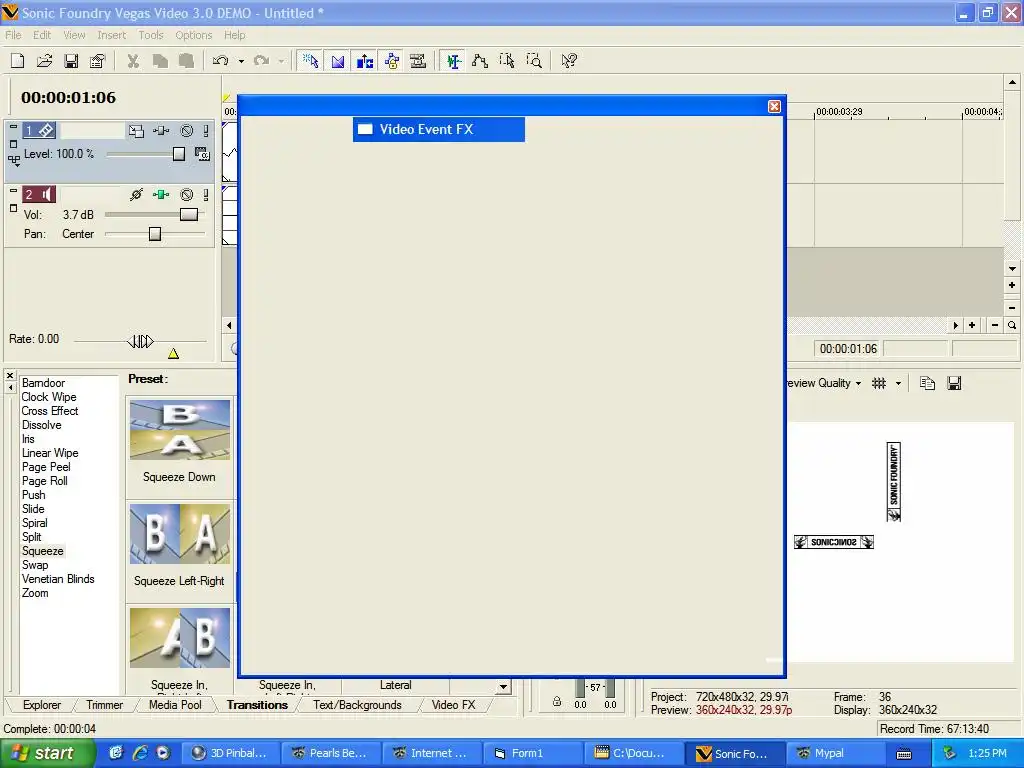
Task: Switch to the Text/Backgrounds tab
Action: tap(357, 705)
